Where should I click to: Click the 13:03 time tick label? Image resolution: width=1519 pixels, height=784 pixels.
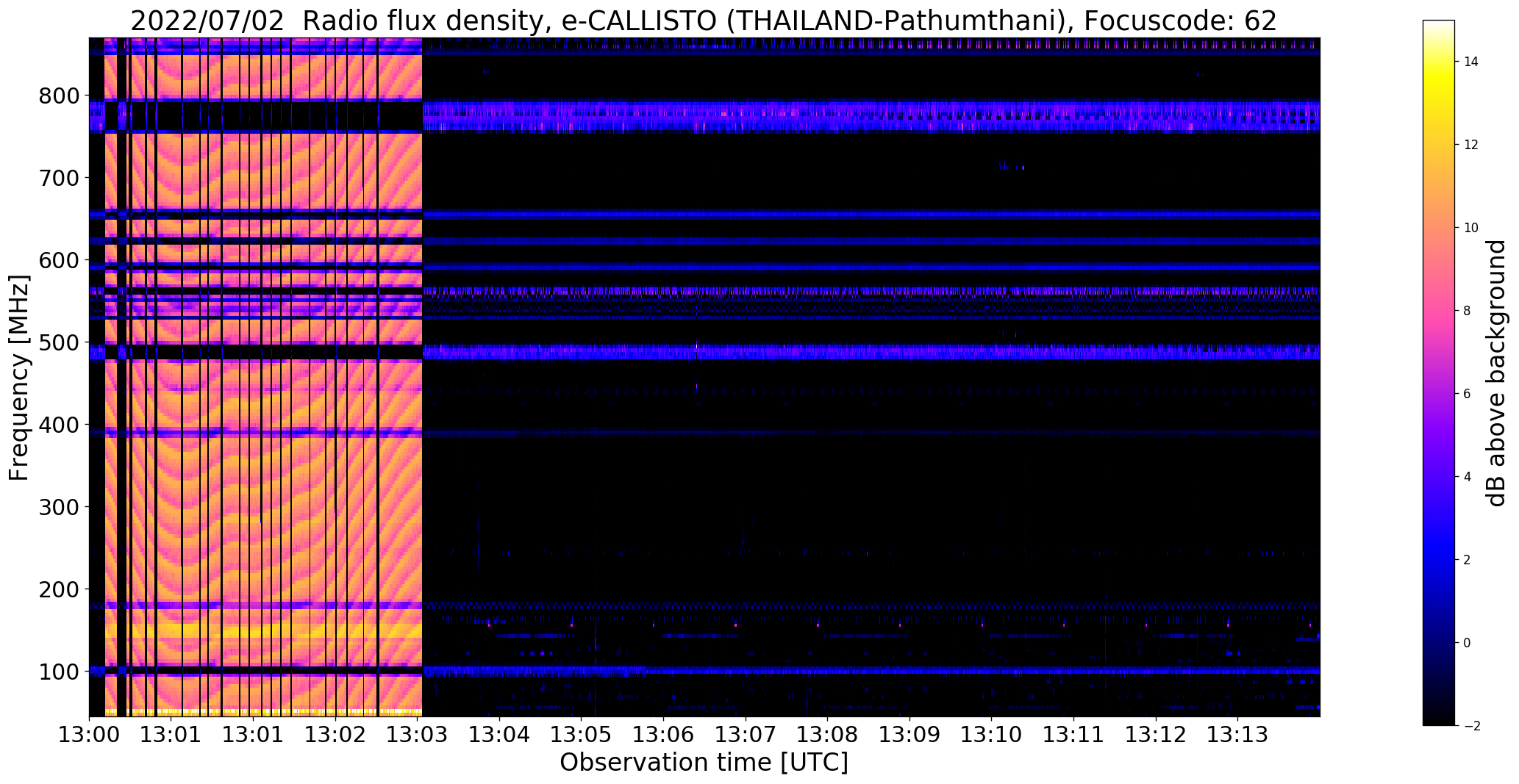coord(417,733)
